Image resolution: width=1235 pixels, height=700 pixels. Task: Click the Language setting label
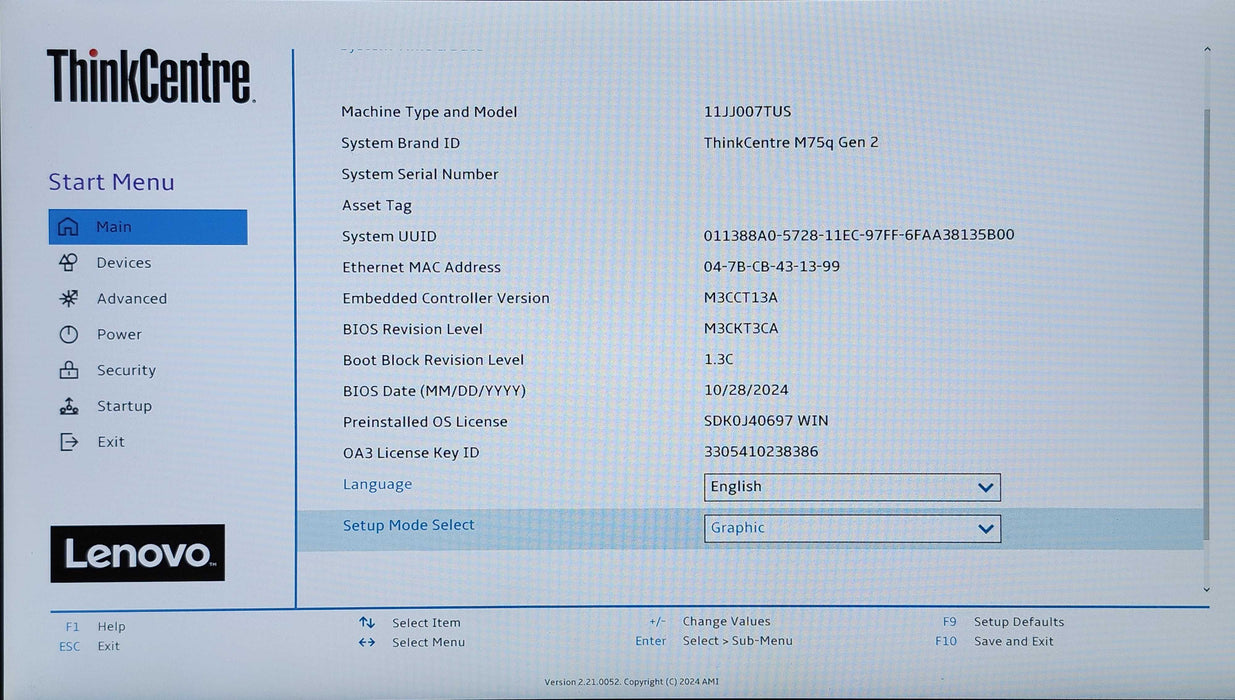[x=377, y=484]
